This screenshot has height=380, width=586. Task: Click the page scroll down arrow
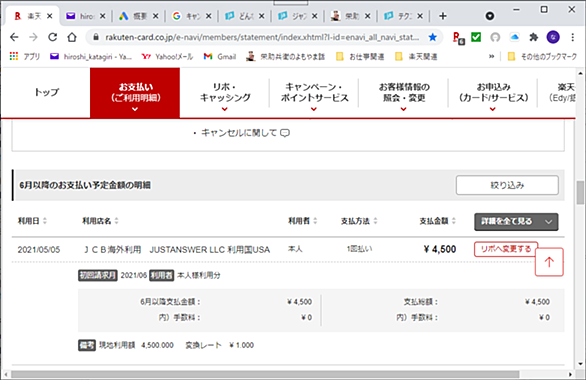point(580,364)
